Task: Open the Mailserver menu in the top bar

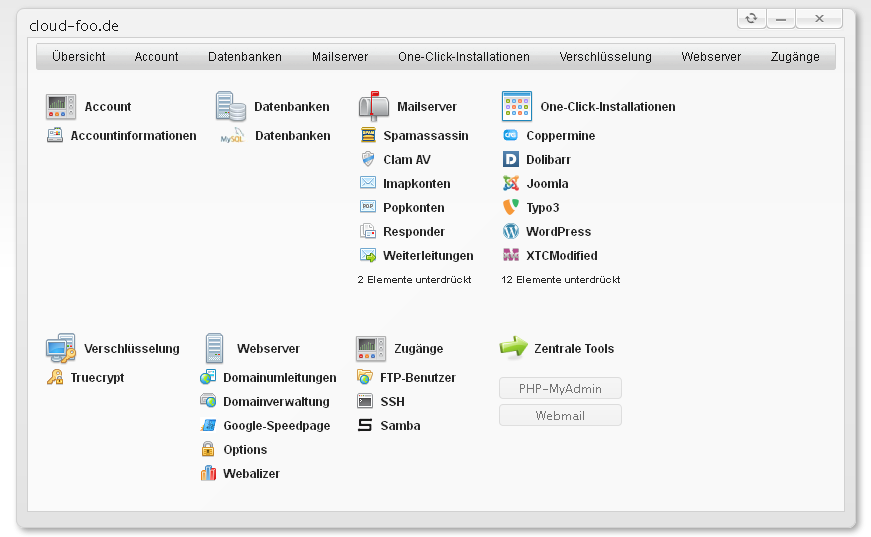Action: tap(340, 57)
